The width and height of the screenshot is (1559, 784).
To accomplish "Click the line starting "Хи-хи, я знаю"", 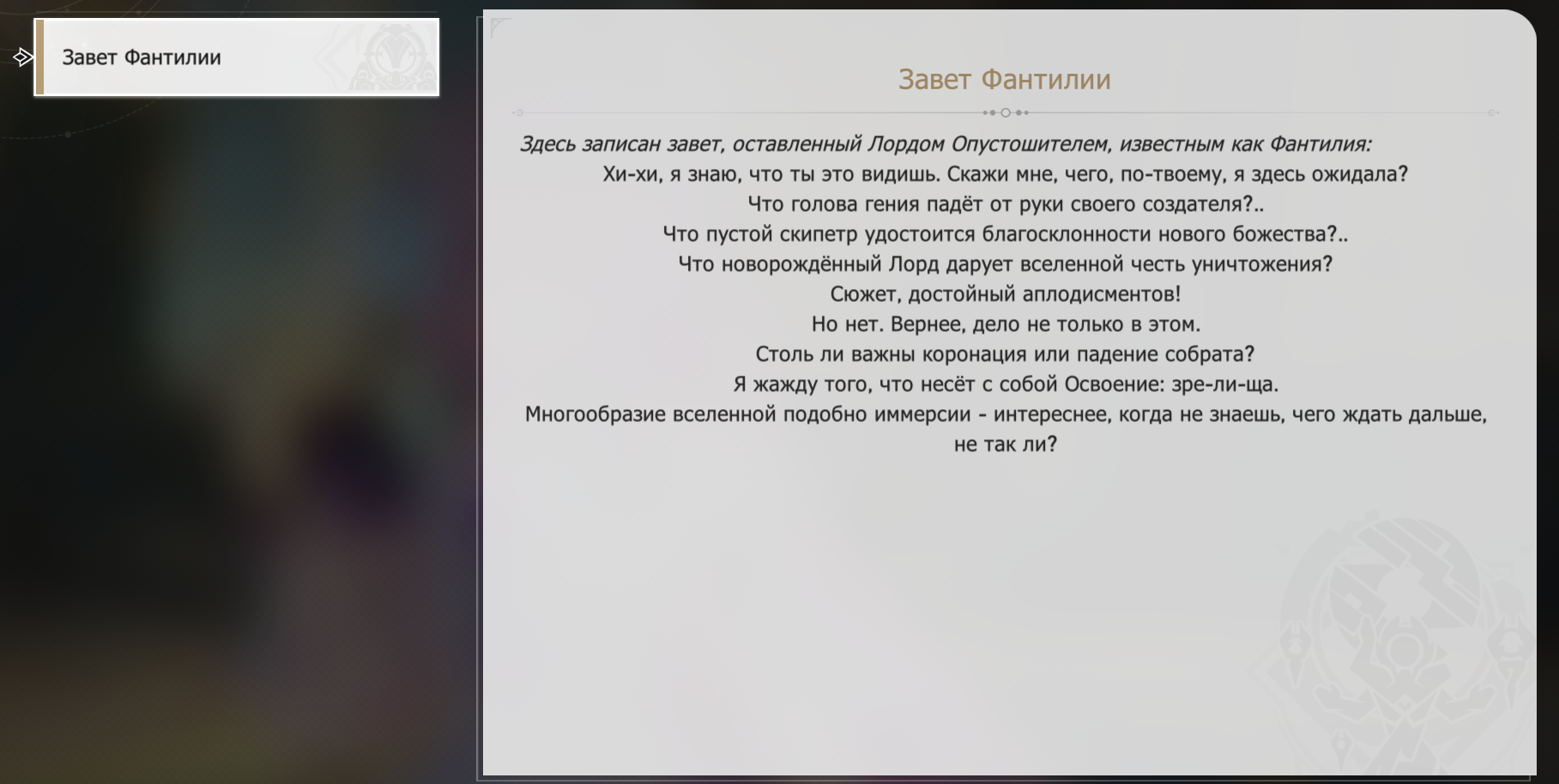I will point(1005,174).
